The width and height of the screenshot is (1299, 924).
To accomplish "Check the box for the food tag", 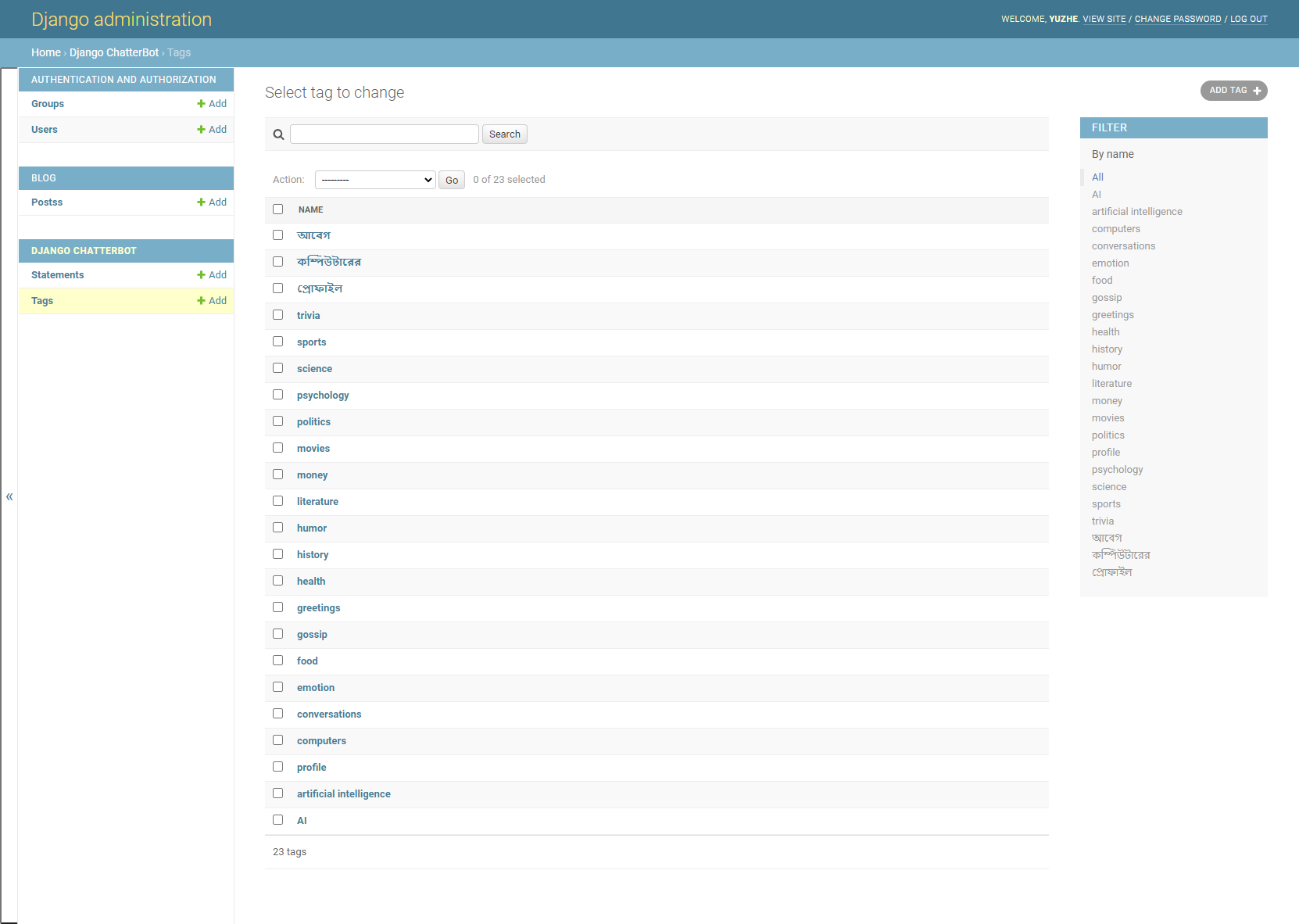I will tap(277, 661).
